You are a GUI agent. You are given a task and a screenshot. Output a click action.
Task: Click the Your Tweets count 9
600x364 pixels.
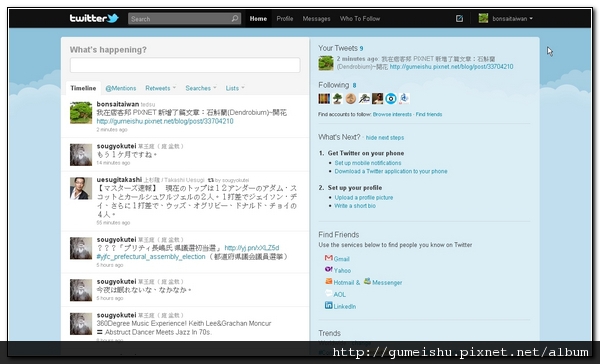(361, 48)
